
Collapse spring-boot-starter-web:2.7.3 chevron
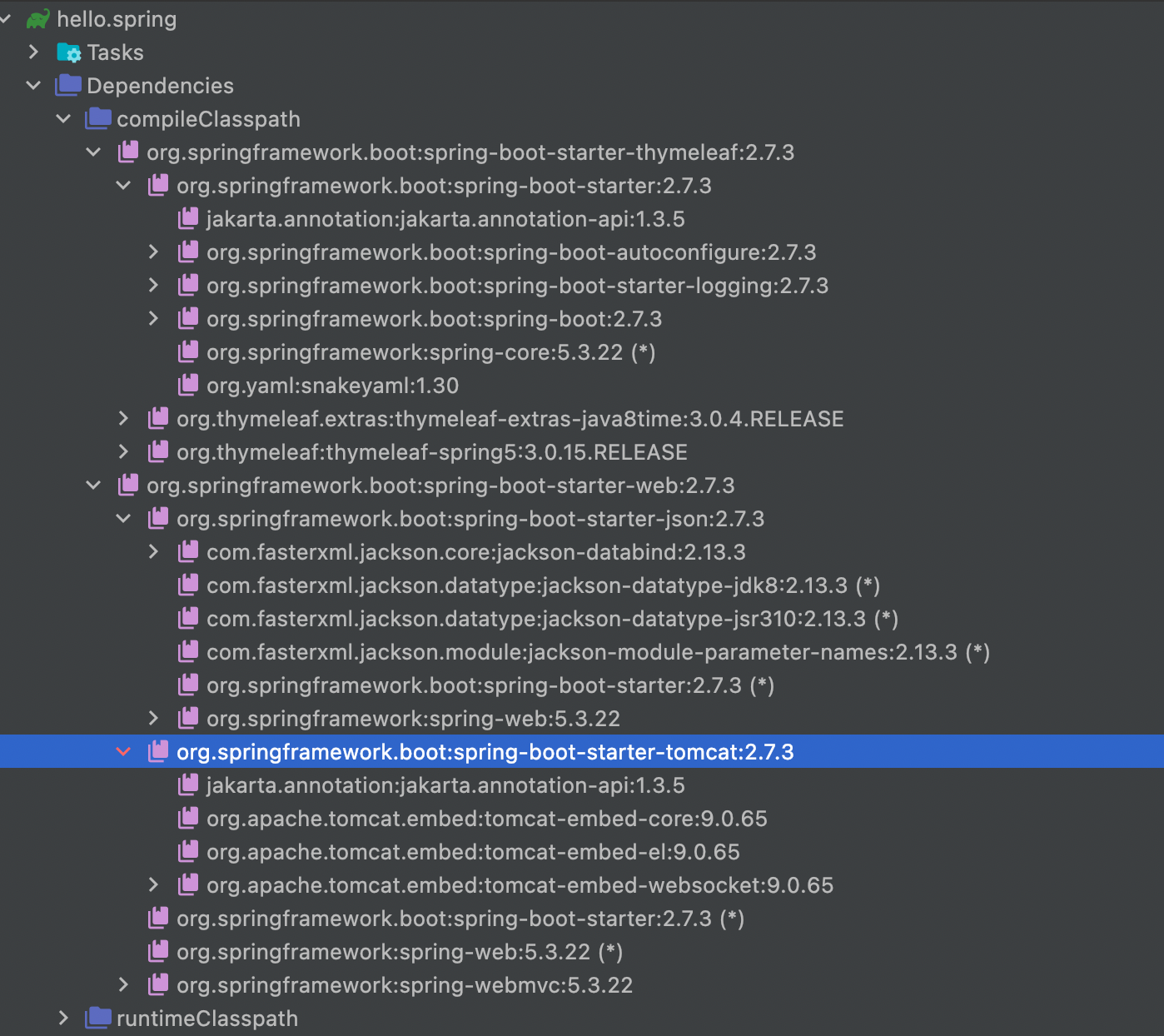(93, 485)
